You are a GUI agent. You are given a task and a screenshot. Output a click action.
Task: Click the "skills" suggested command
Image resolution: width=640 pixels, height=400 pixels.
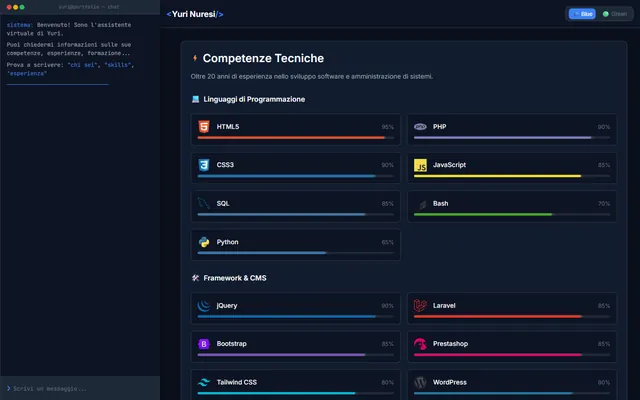click(118, 65)
